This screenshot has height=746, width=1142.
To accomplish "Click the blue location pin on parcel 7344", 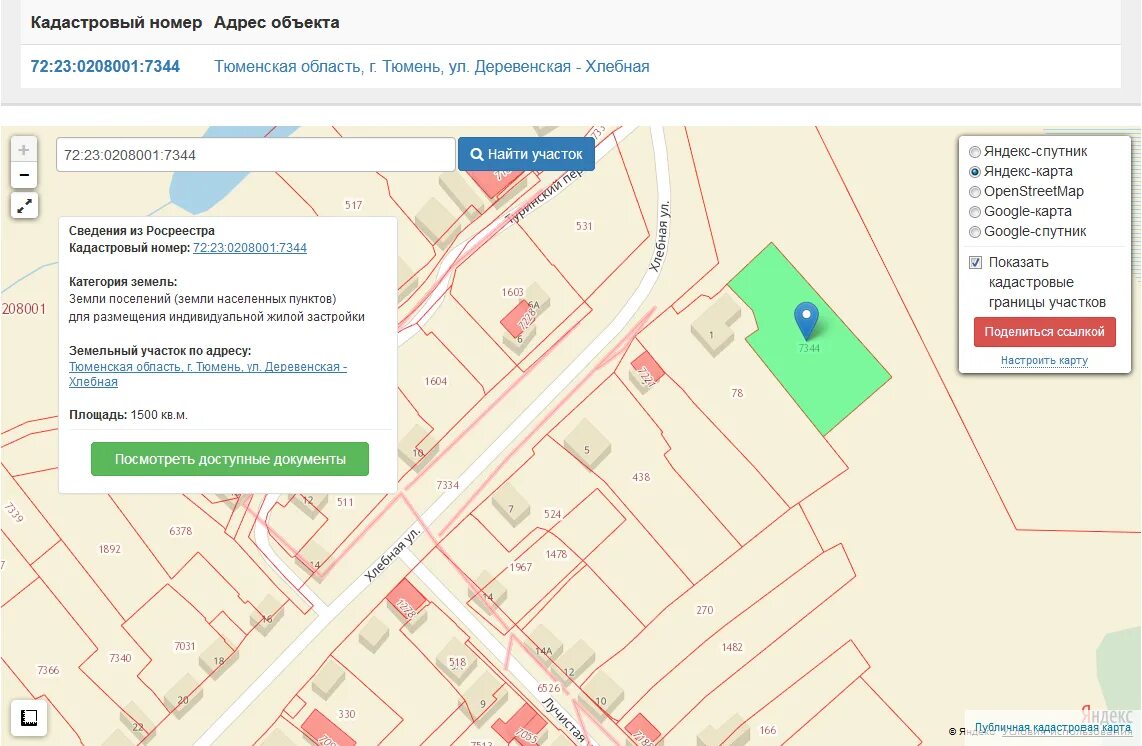I will [x=806, y=321].
